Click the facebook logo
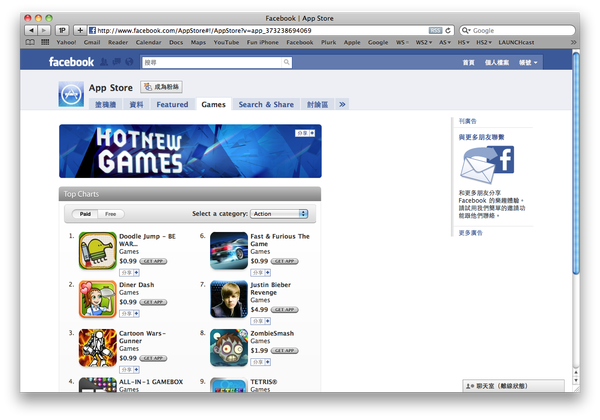 pos(71,62)
